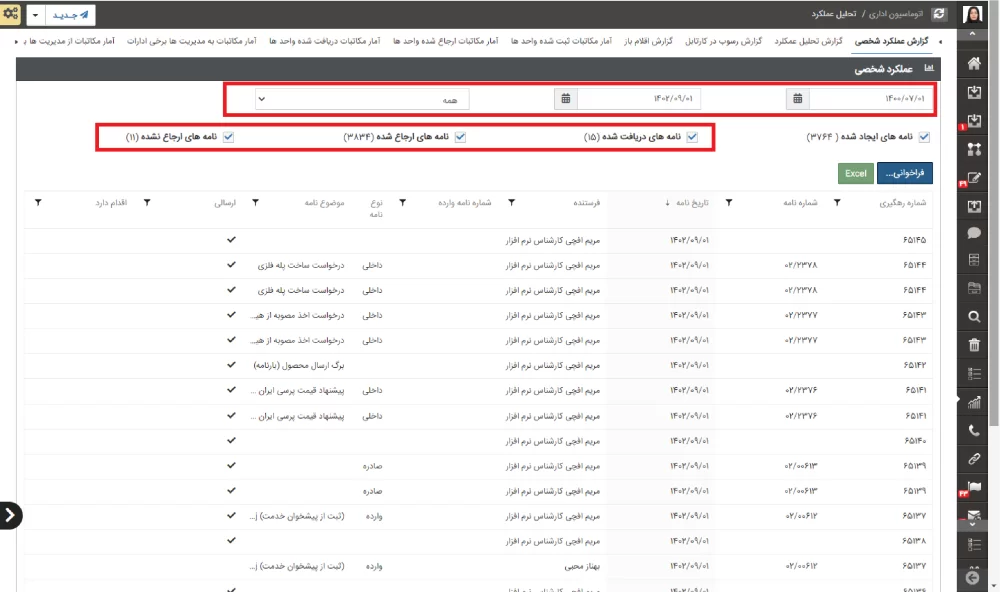The image size is (1000, 592).
Task: Export the report with Excel button
Action: pyautogui.click(x=856, y=173)
